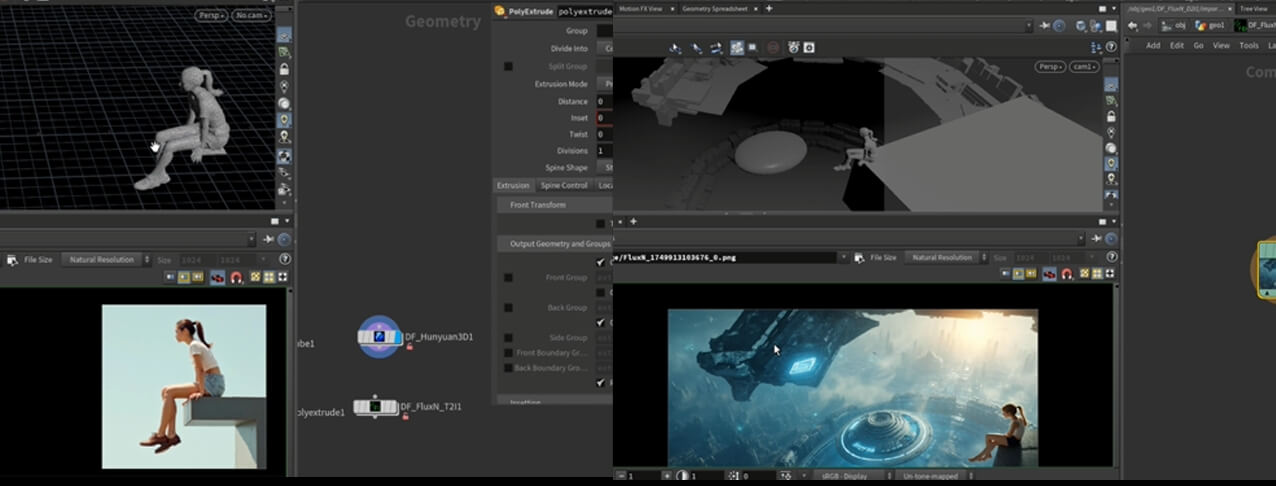
Task: Open the No cam menu in left viewport
Action: coord(251,16)
